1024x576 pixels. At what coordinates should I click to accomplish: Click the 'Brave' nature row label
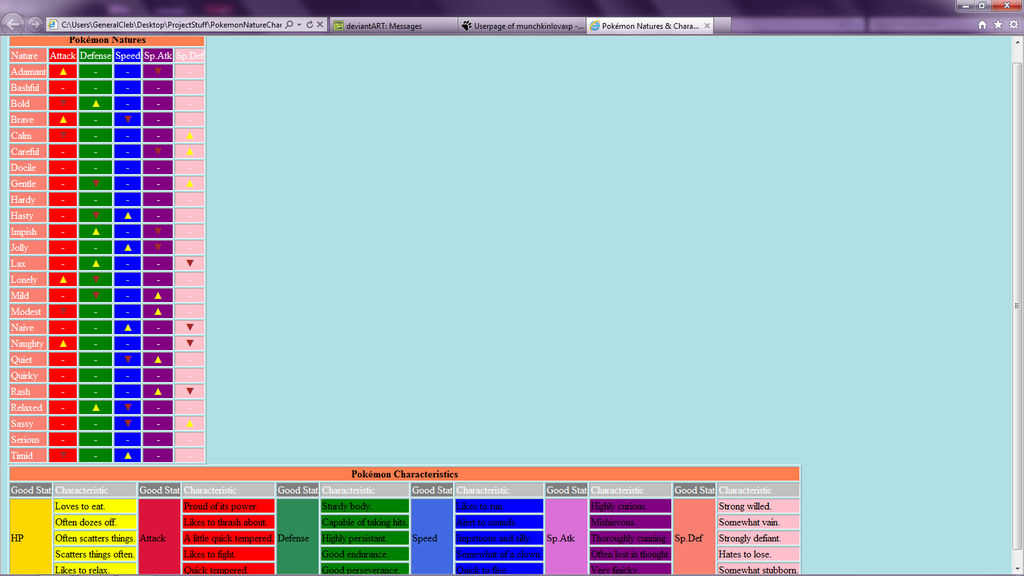tap(28, 120)
